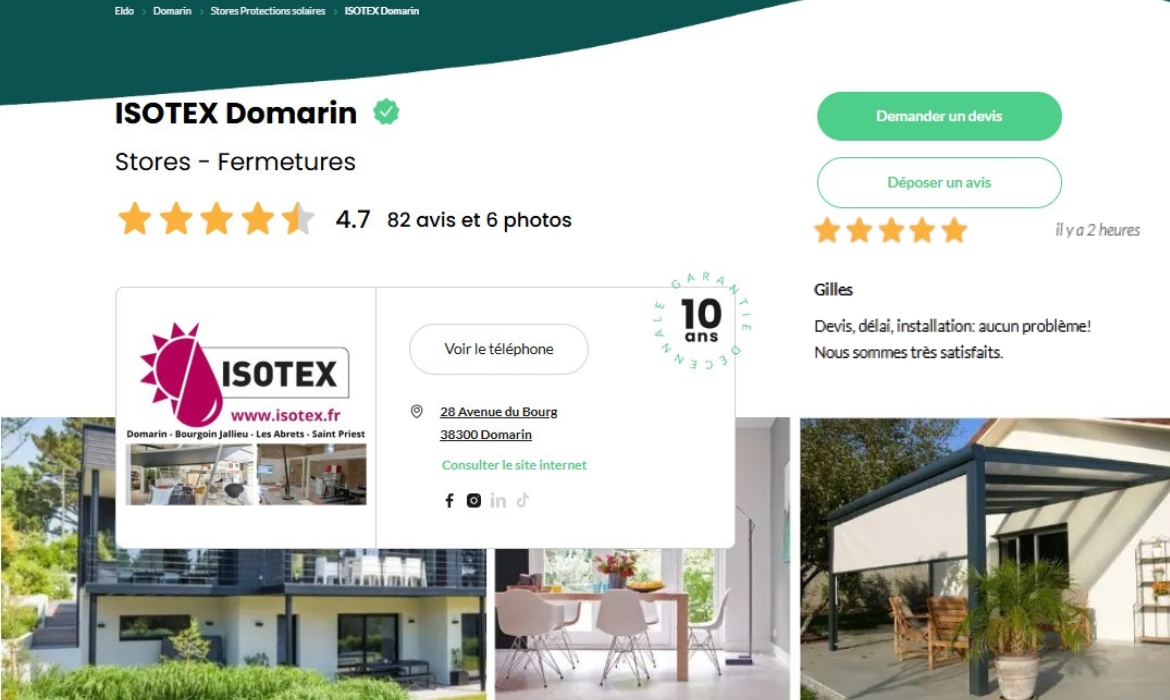
Task: Open the LinkedIn social icon
Action: 498,501
